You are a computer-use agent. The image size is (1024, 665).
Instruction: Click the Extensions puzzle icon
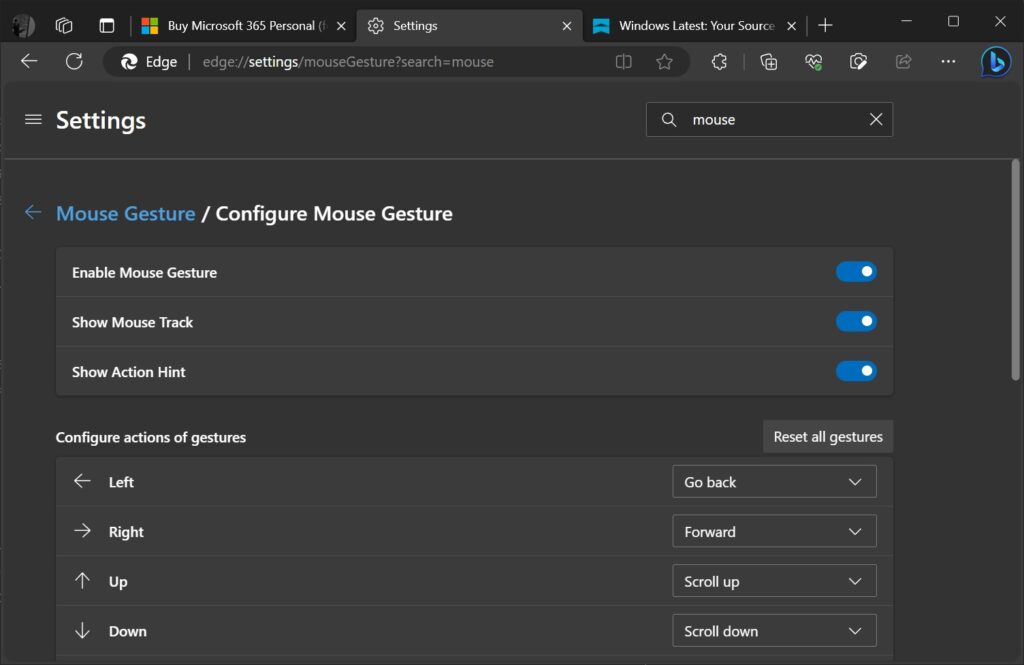[719, 61]
